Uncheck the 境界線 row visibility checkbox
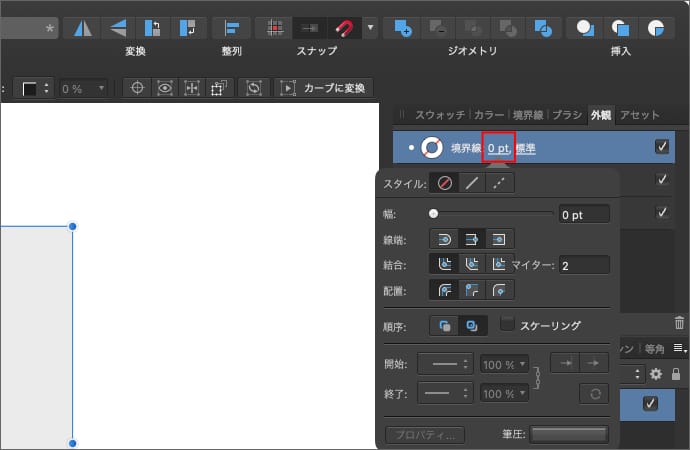 662,146
